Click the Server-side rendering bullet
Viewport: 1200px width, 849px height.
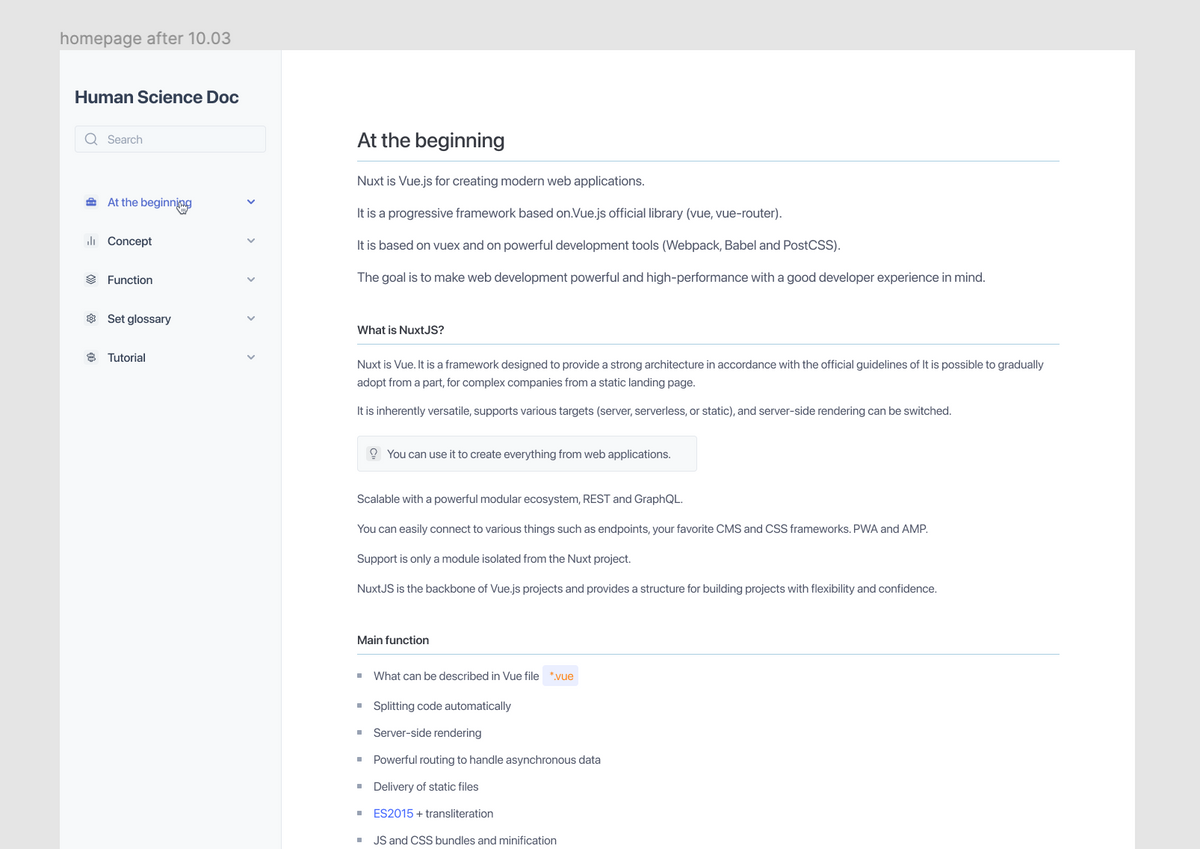tap(427, 733)
